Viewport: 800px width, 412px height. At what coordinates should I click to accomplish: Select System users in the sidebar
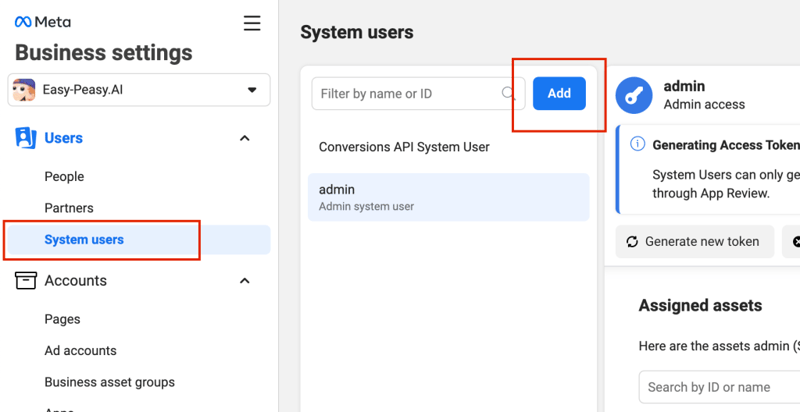tap(84, 240)
